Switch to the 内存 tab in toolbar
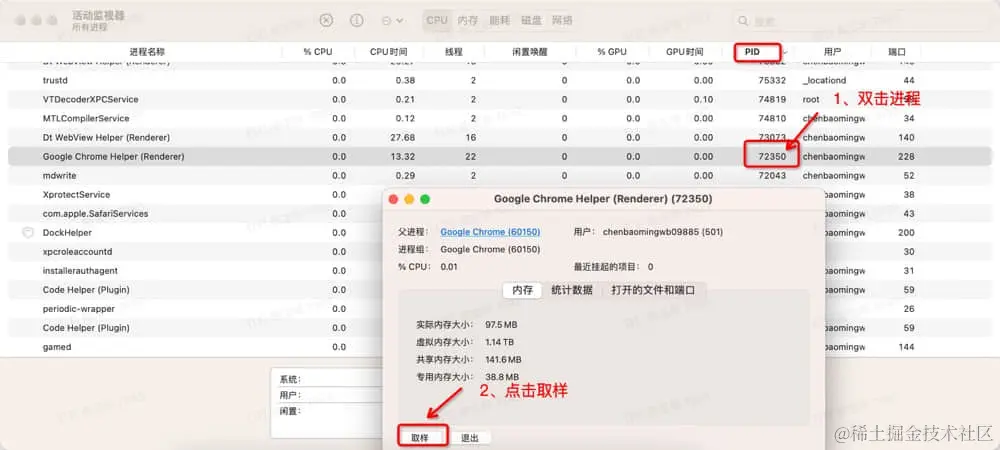 click(467, 20)
